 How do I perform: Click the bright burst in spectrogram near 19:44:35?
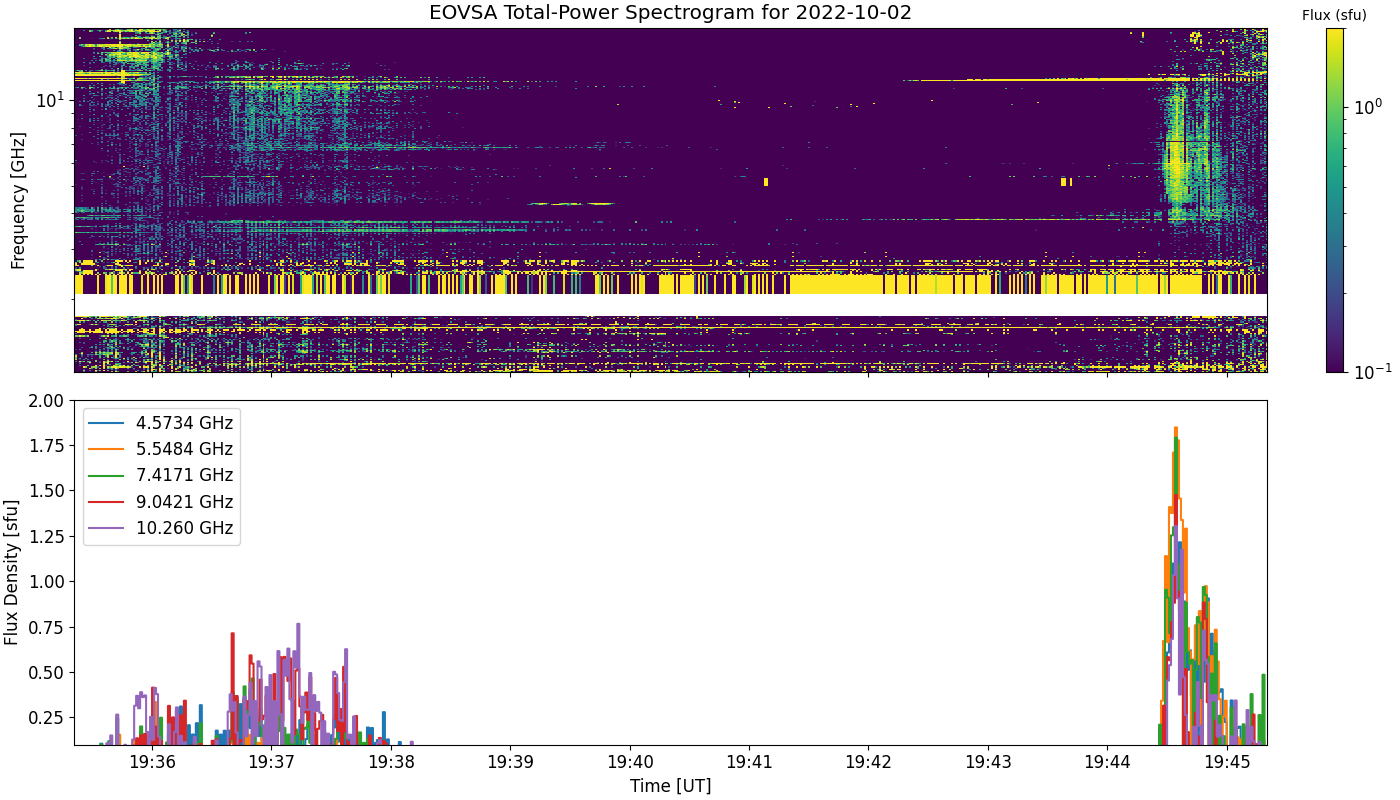click(1176, 160)
